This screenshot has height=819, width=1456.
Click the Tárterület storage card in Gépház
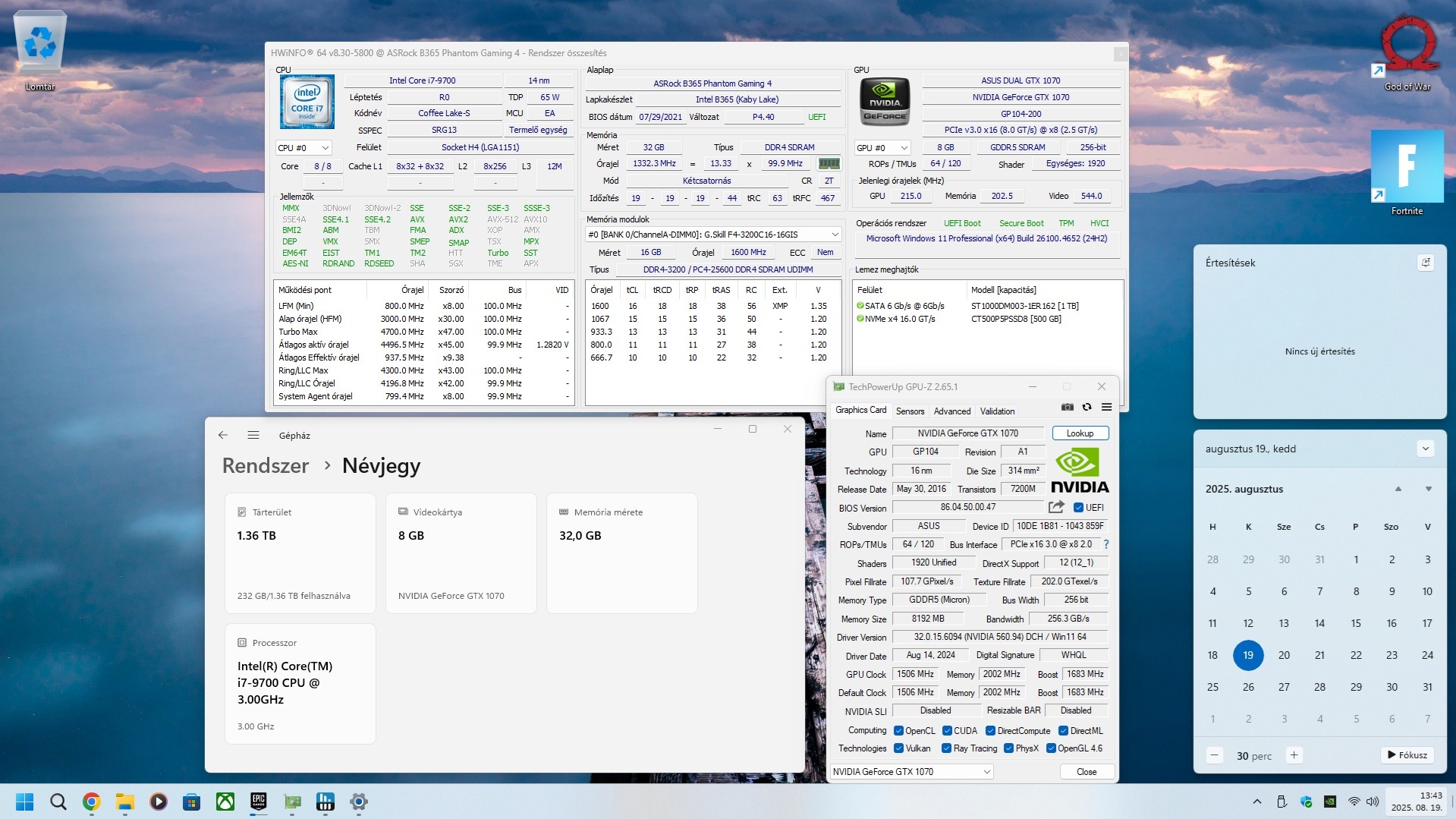[x=300, y=553]
